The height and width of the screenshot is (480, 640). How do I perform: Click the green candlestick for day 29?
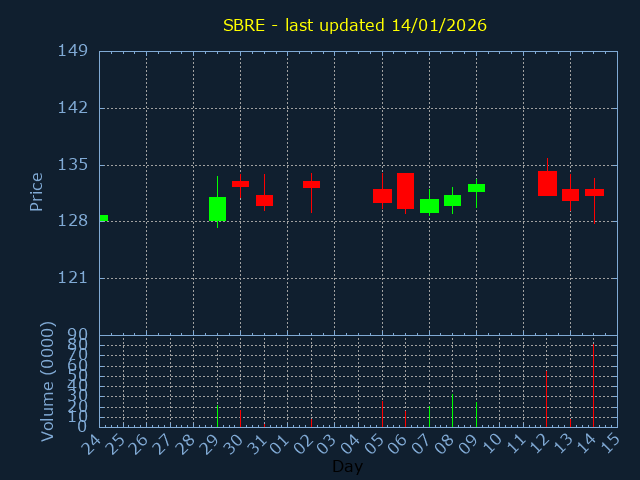pos(217,209)
